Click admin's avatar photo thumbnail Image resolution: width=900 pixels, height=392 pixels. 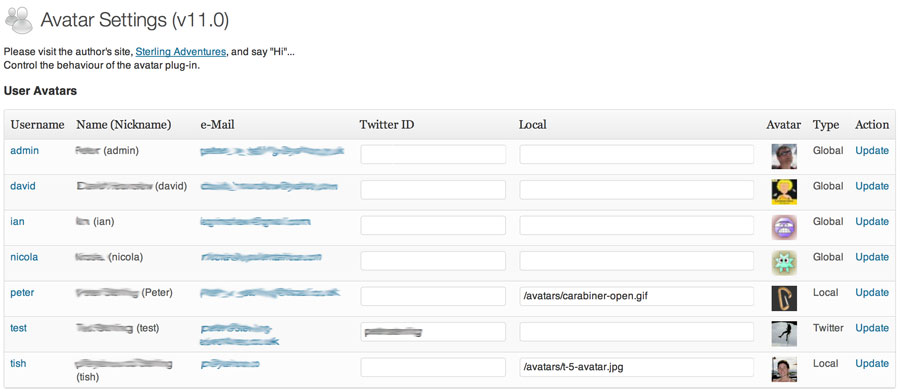coord(784,157)
